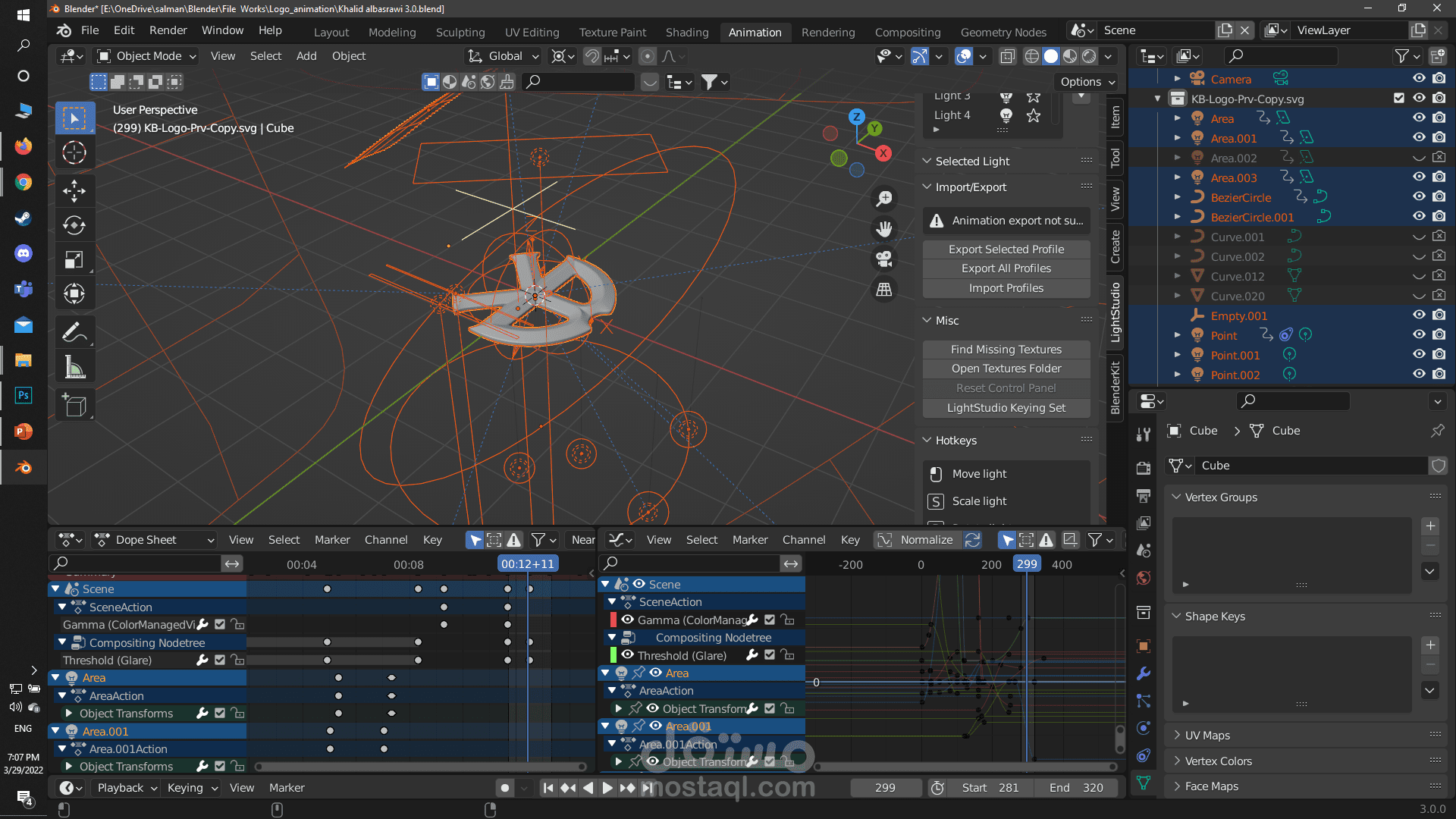This screenshot has width=1456, height=819.
Task: Click the zoom magnifier viewport gizmo
Action: [884, 199]
